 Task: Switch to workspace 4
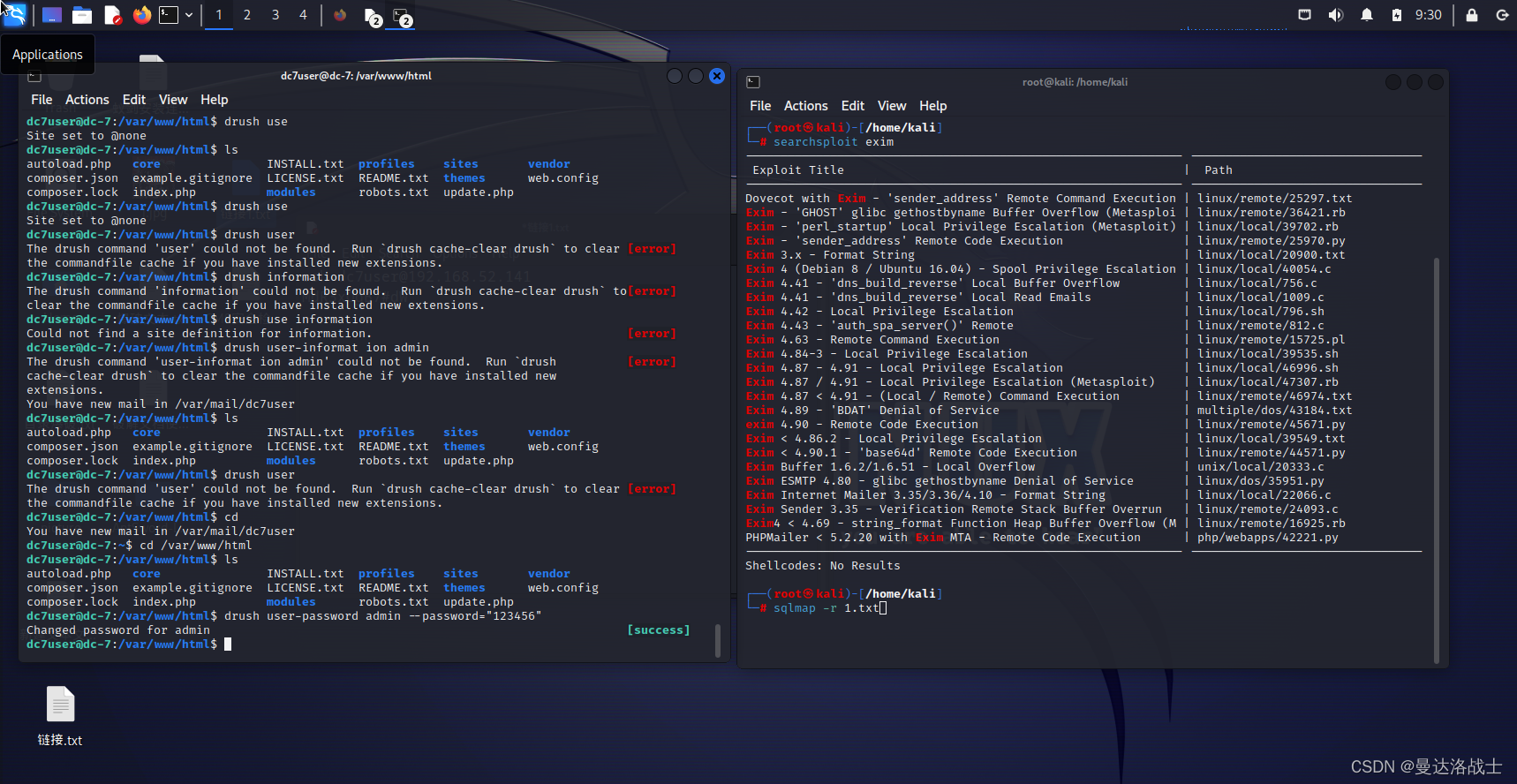tap(303, 15)
